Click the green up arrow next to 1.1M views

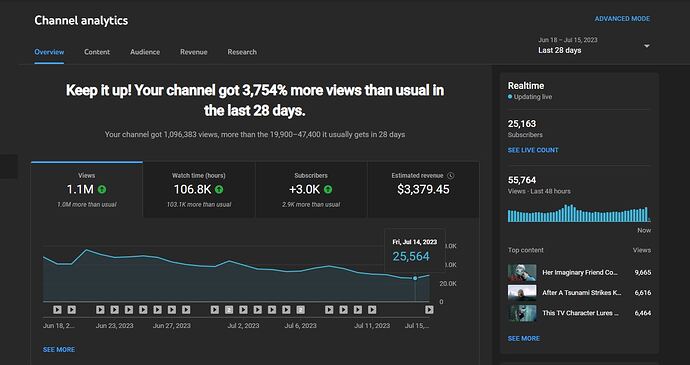point(102,190)
